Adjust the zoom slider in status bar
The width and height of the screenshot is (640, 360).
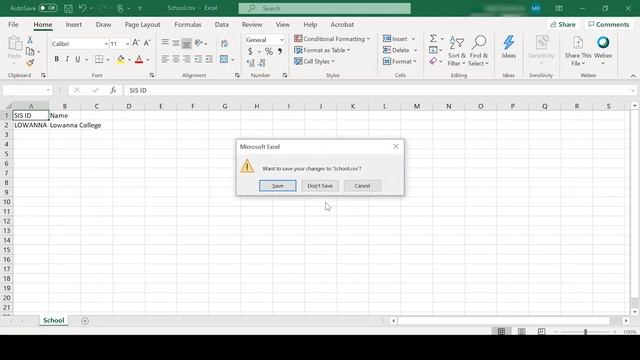[x=585, y=332]
